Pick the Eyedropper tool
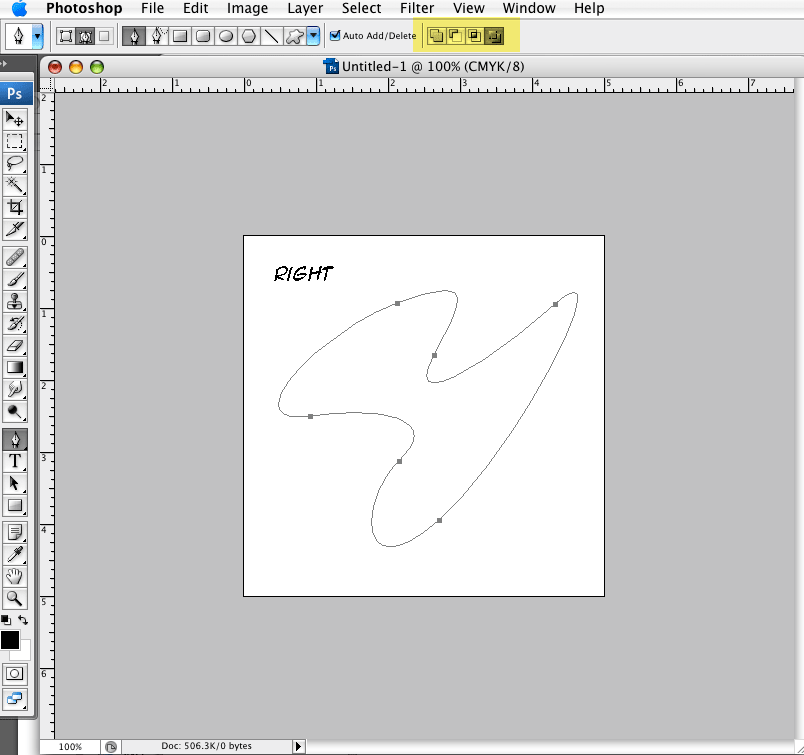Screen dimensions: 804x755 tap(14, 553)
